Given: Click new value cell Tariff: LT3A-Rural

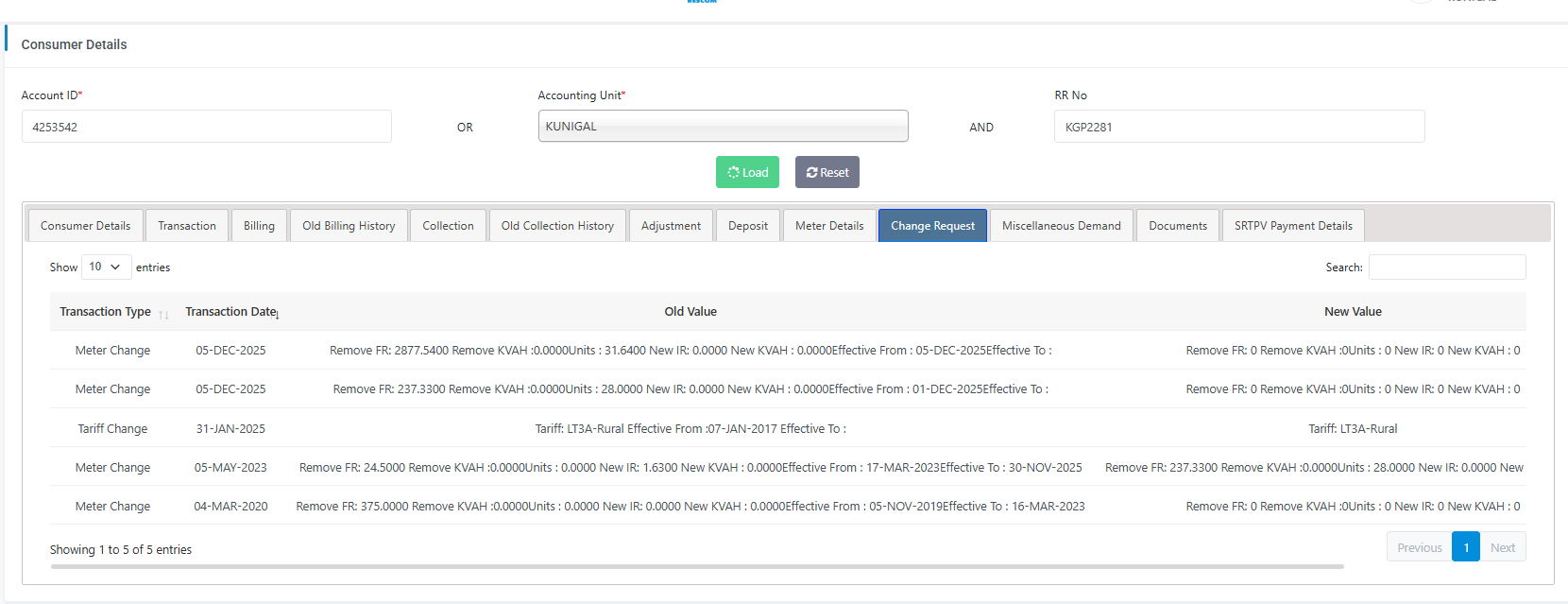Looking at the screenshot, I should (x=1353, y=428).
